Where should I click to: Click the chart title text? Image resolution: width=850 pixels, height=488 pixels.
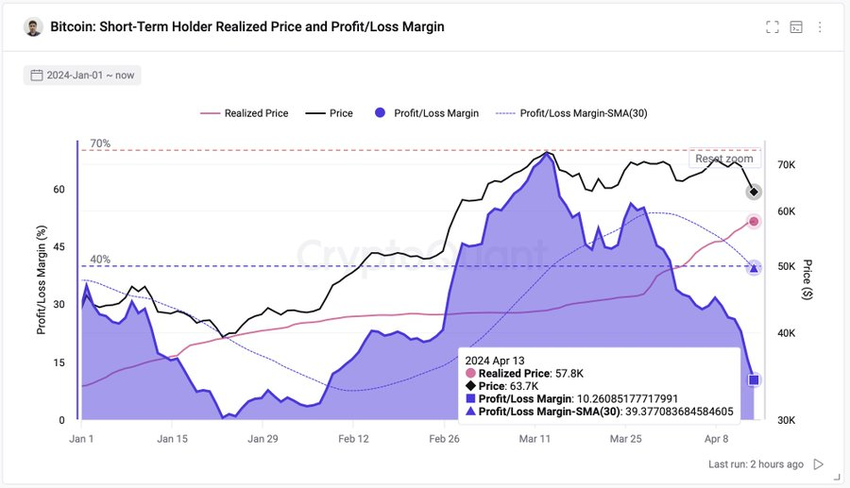point(247,27)
